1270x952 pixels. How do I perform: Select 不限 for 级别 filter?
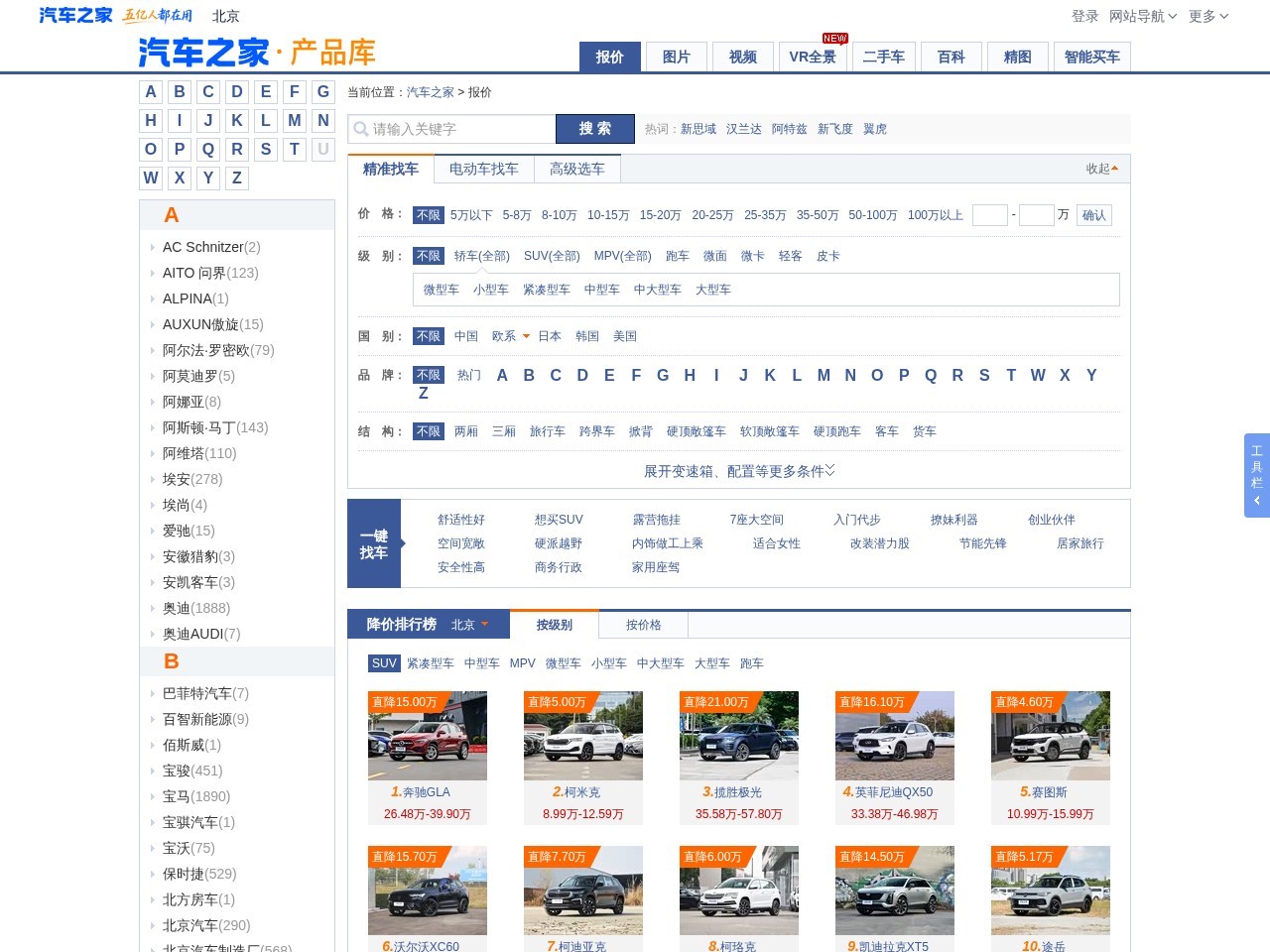click(429, 256)
